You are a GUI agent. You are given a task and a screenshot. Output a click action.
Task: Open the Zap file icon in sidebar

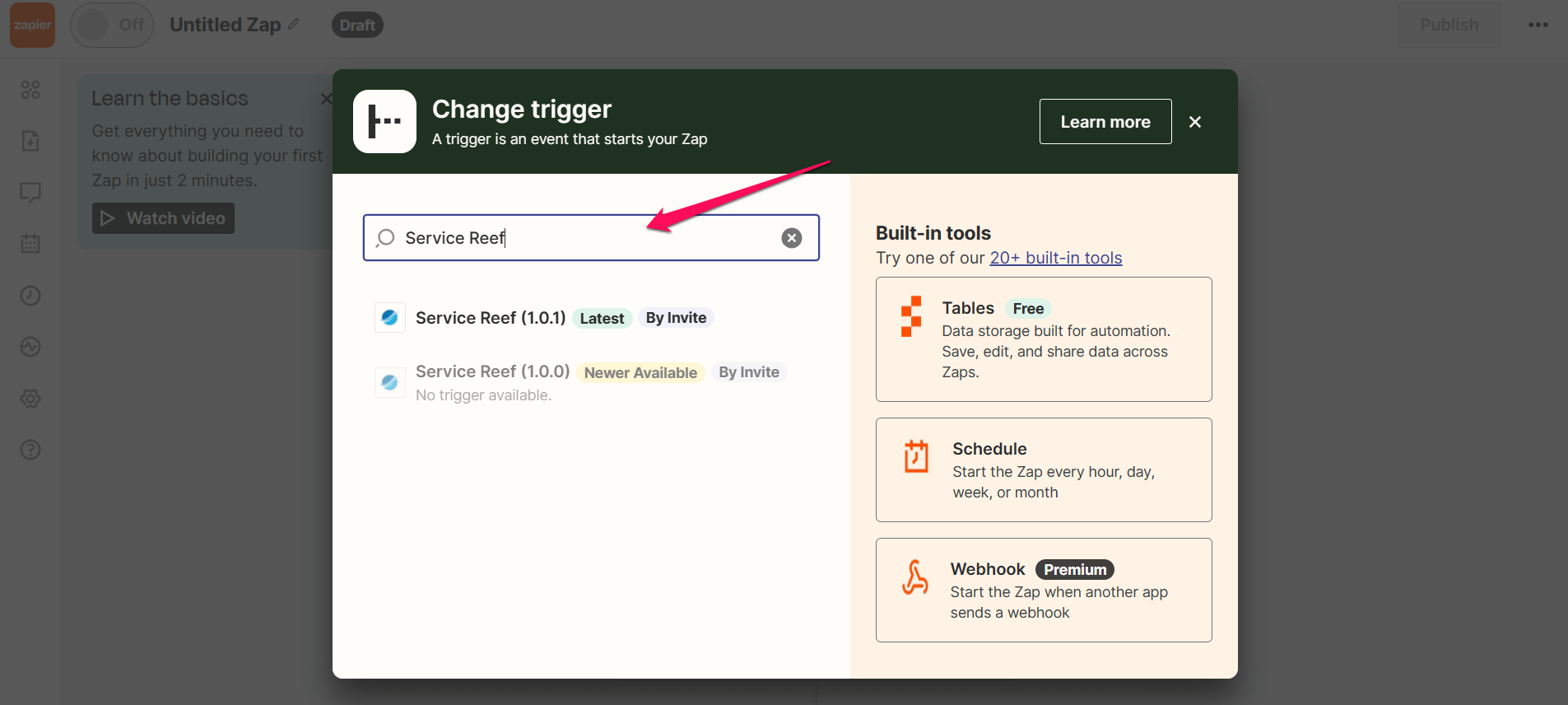click(x=30, y=141)
